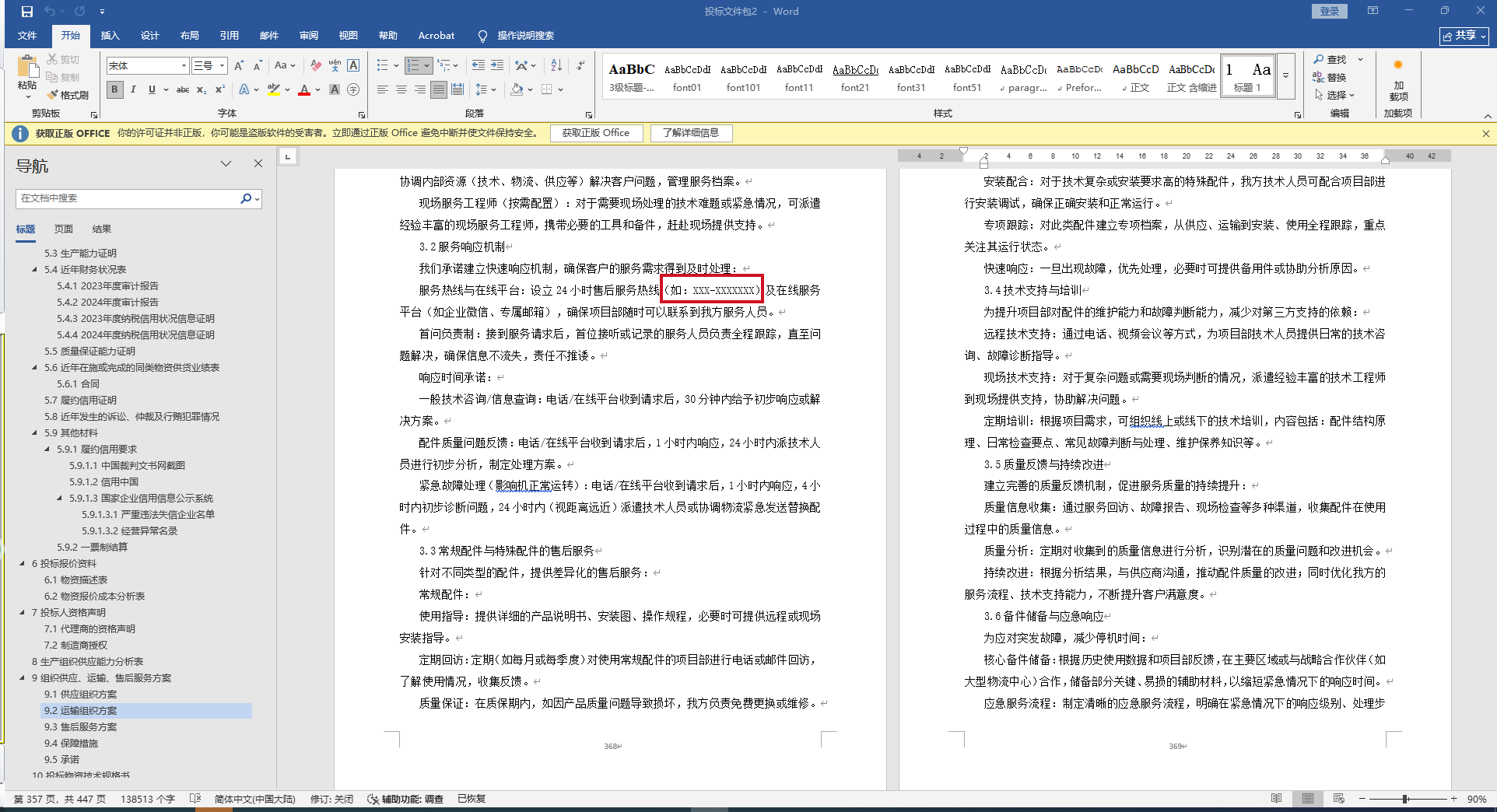Click the Save icon in the title bar
The height and width of the screenshot is (812, 1497).
click(x=27, y=12)
